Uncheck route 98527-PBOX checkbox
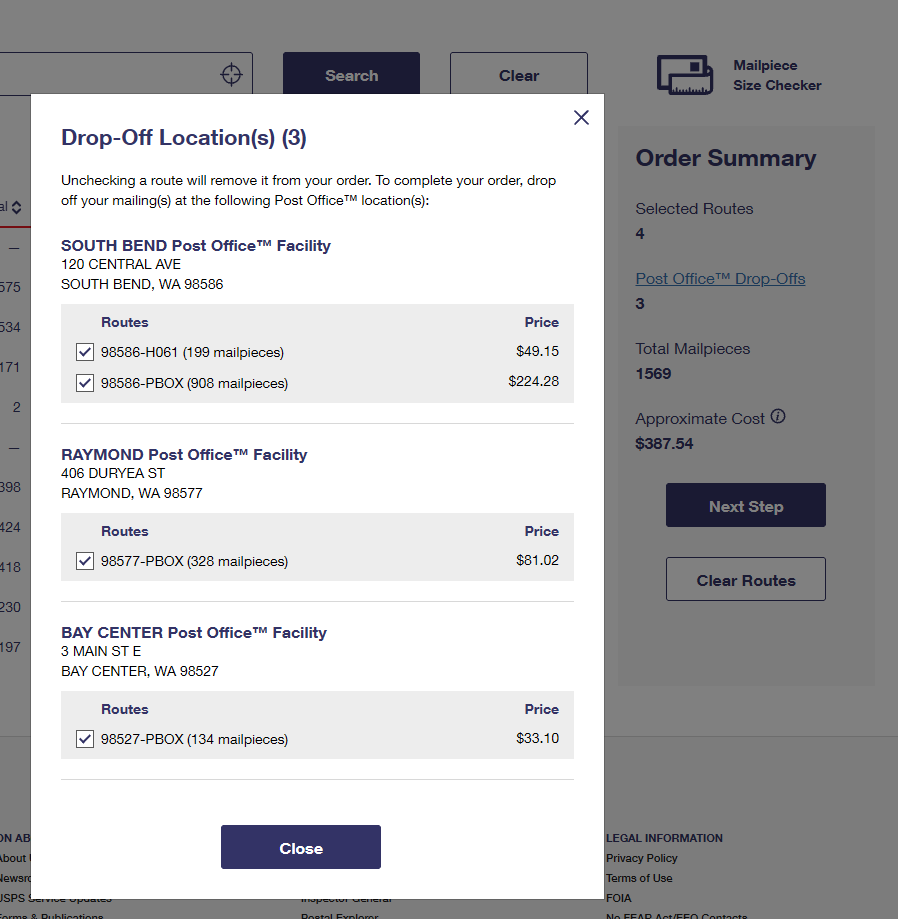 85,739
